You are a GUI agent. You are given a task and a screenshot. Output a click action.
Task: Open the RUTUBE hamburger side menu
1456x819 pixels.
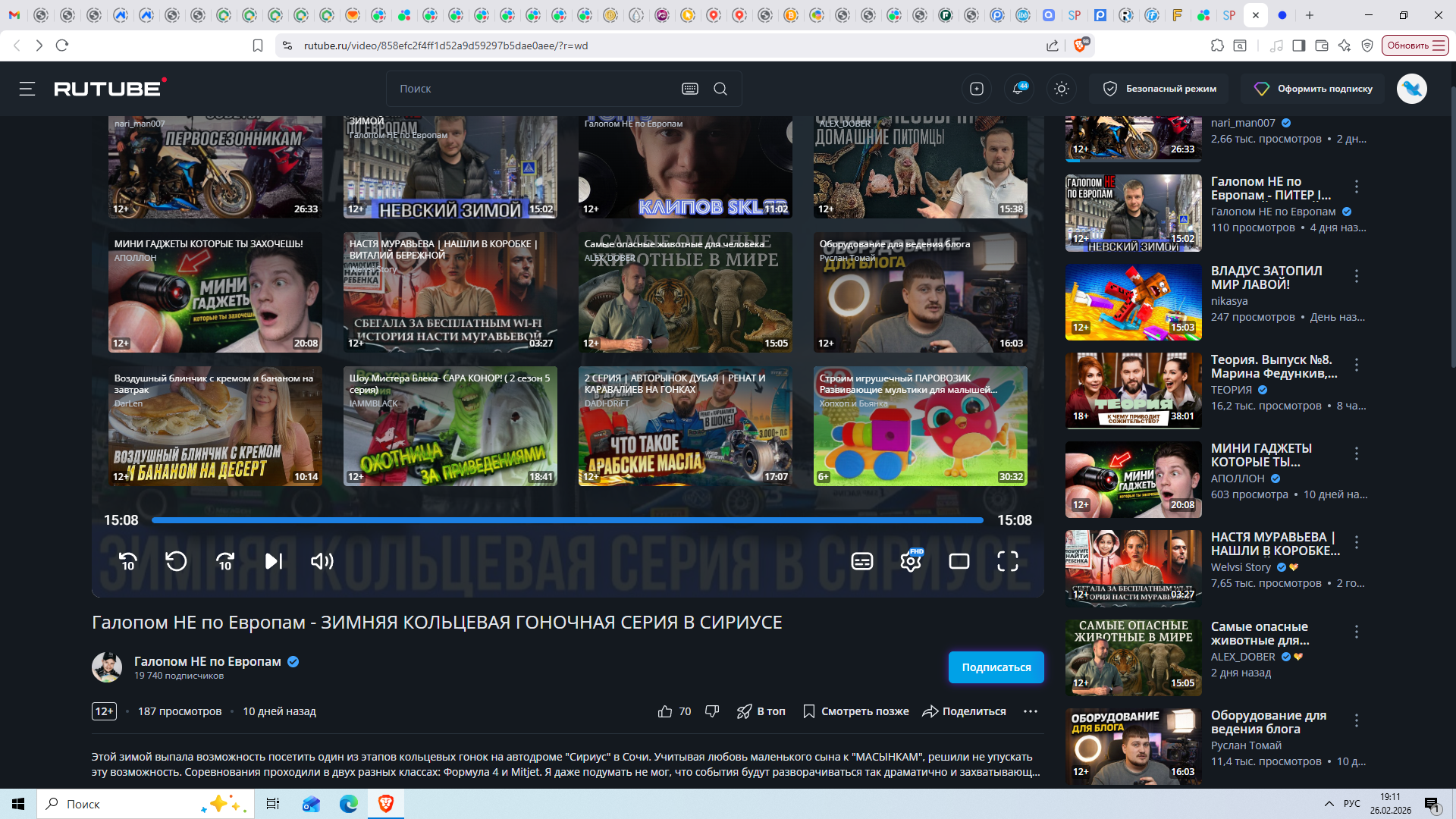(x=27, y=89)
